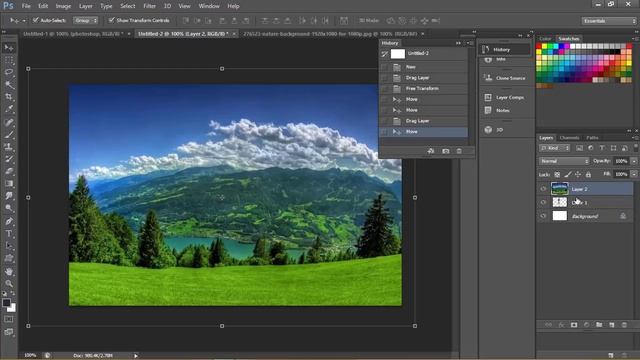Select the New state in History

coord(424,67)
